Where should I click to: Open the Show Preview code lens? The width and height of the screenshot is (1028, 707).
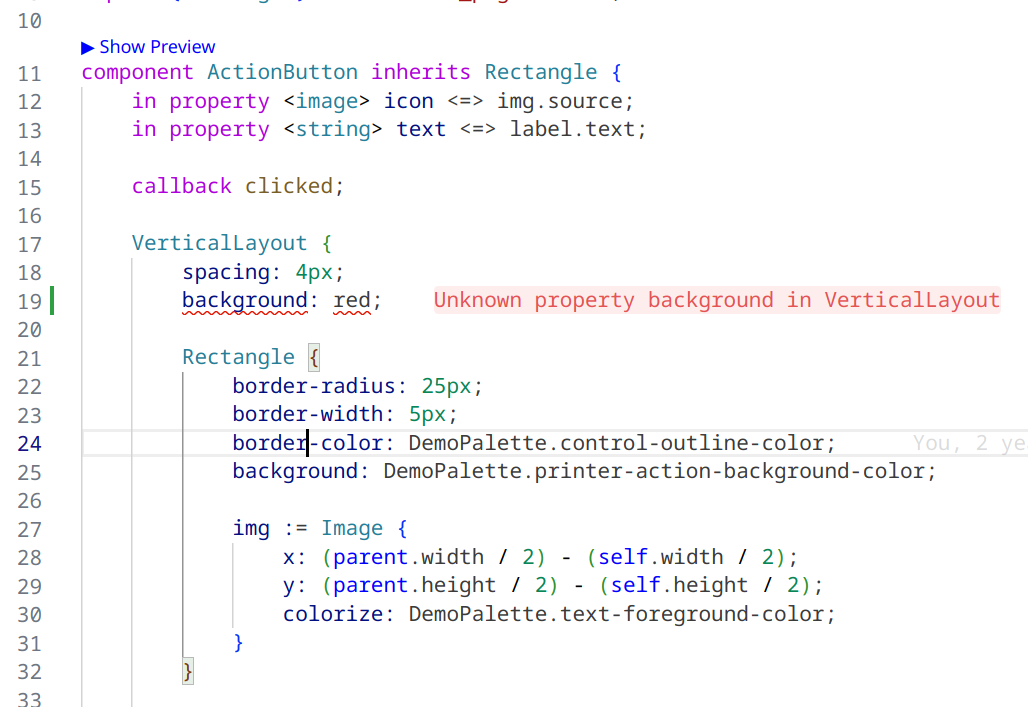pyautogui.click(x=157, y=46)
